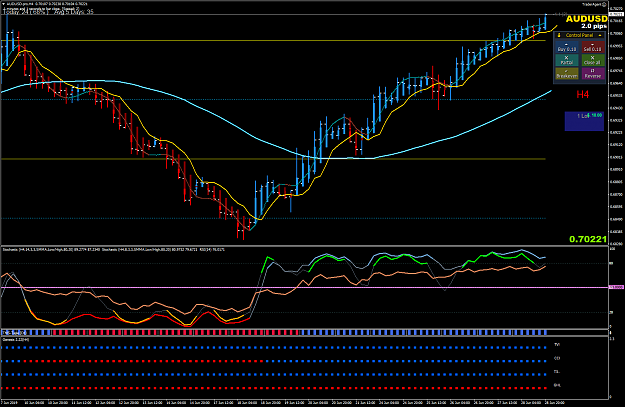
Task: Click the 2.0 pips spread label
Action: click(594, 26)
